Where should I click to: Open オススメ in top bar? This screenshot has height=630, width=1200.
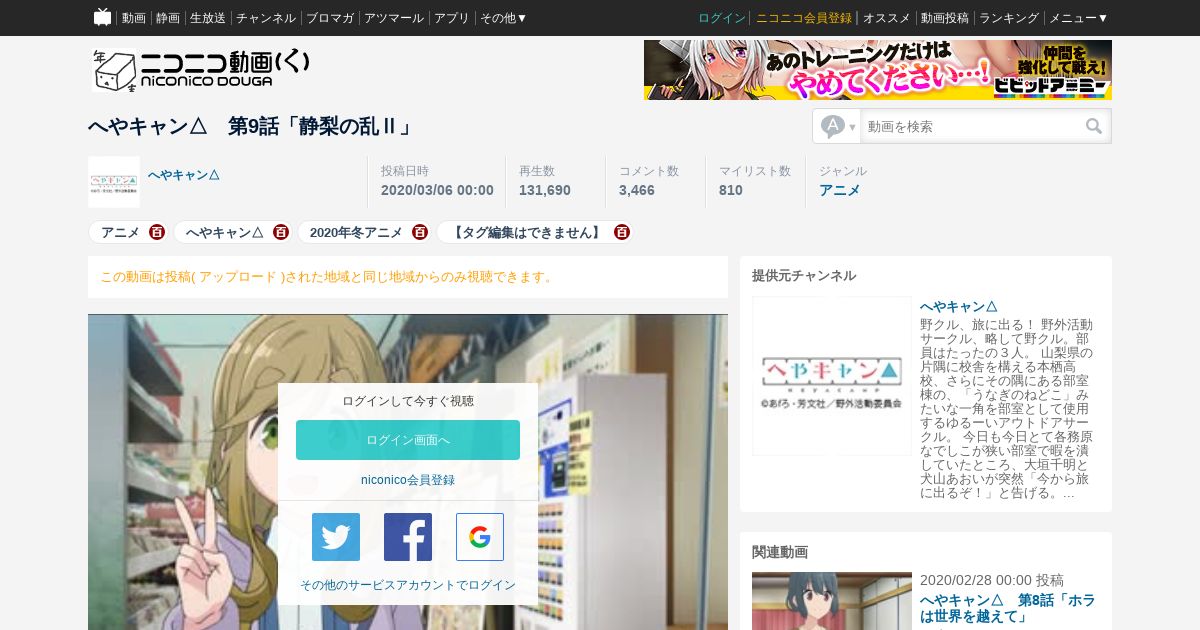click(887, 18)
